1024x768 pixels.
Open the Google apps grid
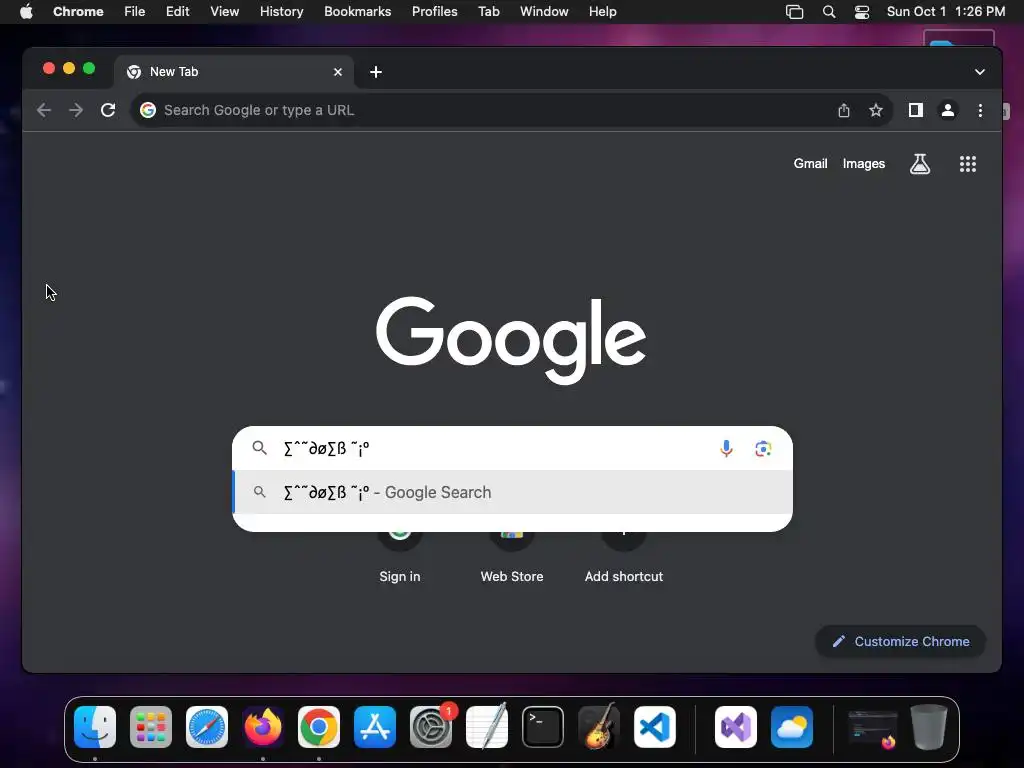coord(968,164)
